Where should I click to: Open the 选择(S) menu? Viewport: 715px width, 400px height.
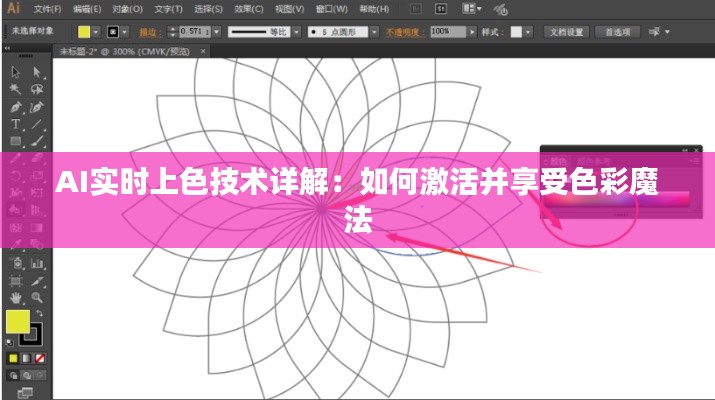[208, 9]
